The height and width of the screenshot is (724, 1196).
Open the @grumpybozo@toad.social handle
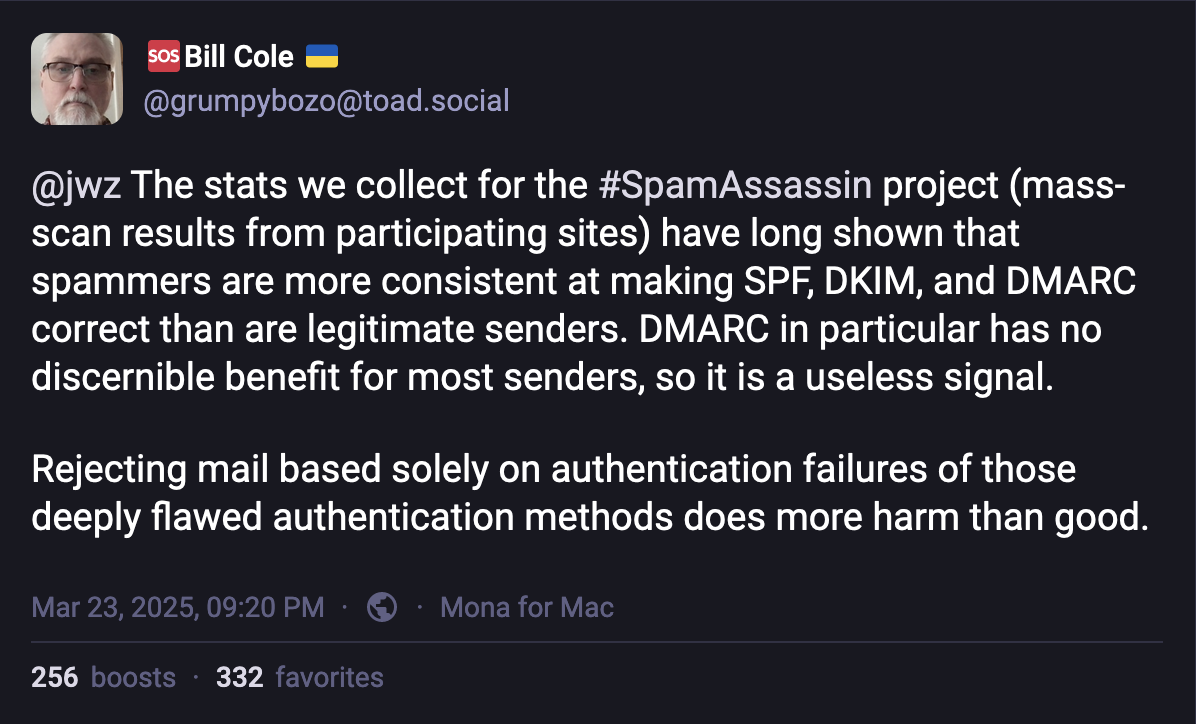[x=326, y=101]
